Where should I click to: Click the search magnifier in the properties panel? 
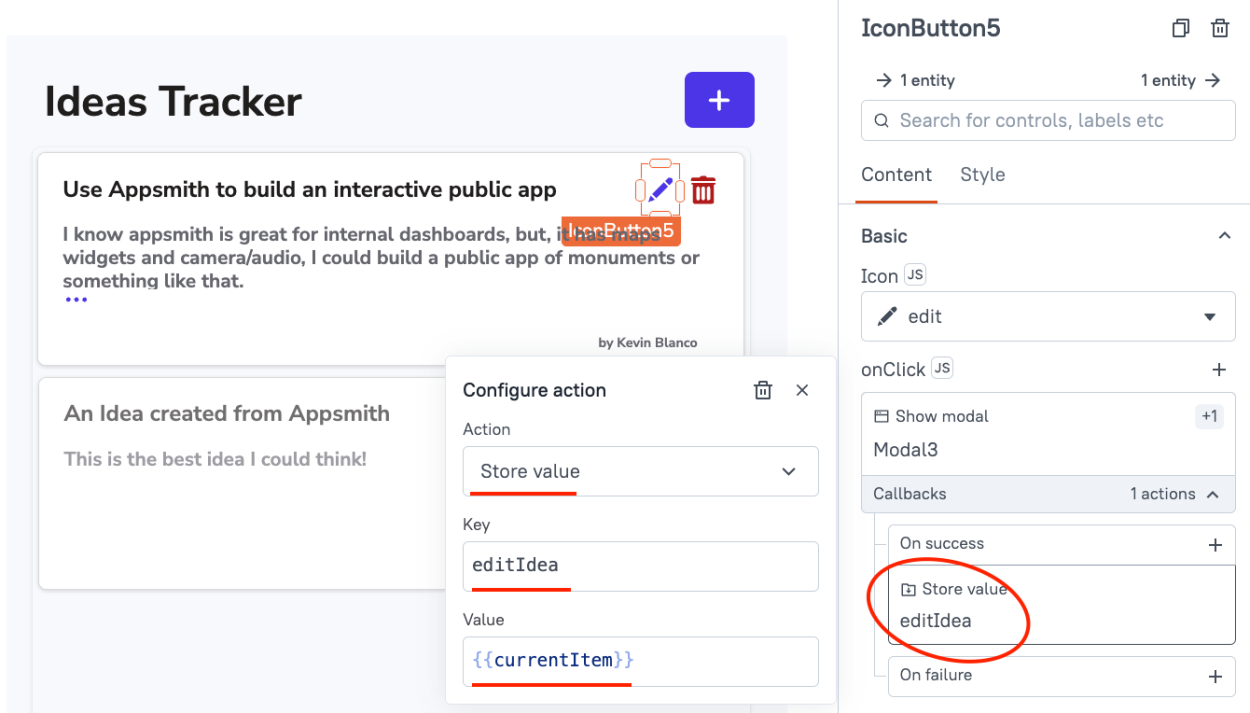coord(881,120)
